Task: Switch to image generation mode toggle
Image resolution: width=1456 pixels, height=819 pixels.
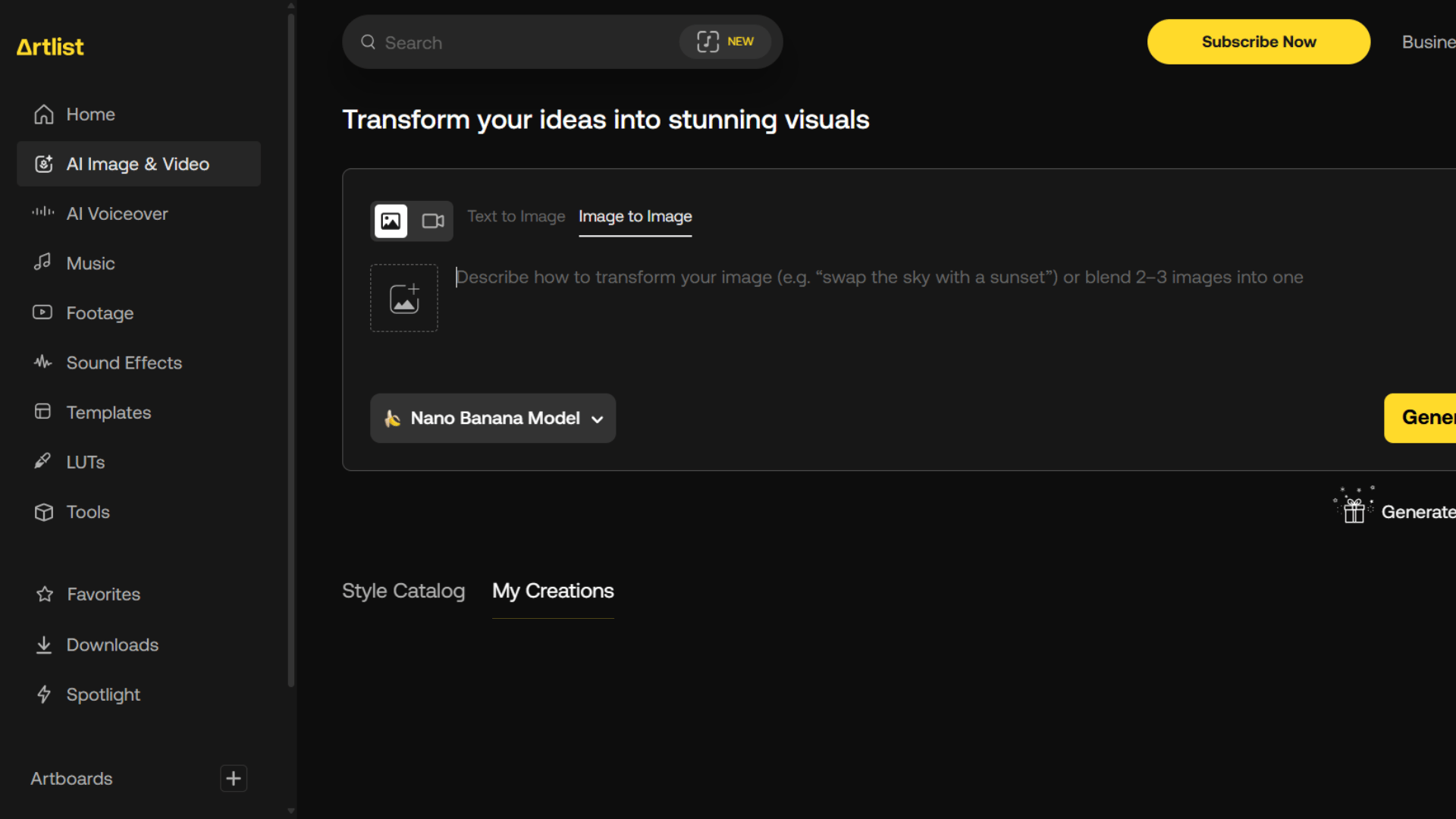Action: 391,221
